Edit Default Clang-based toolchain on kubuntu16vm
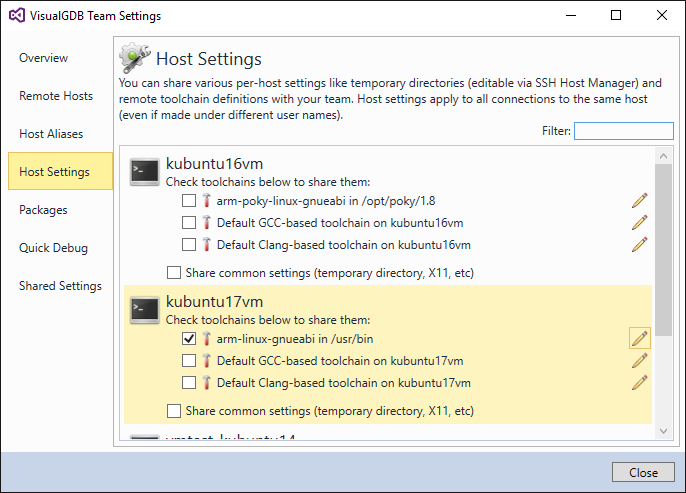The image size is (686, 493). (639, 245)
